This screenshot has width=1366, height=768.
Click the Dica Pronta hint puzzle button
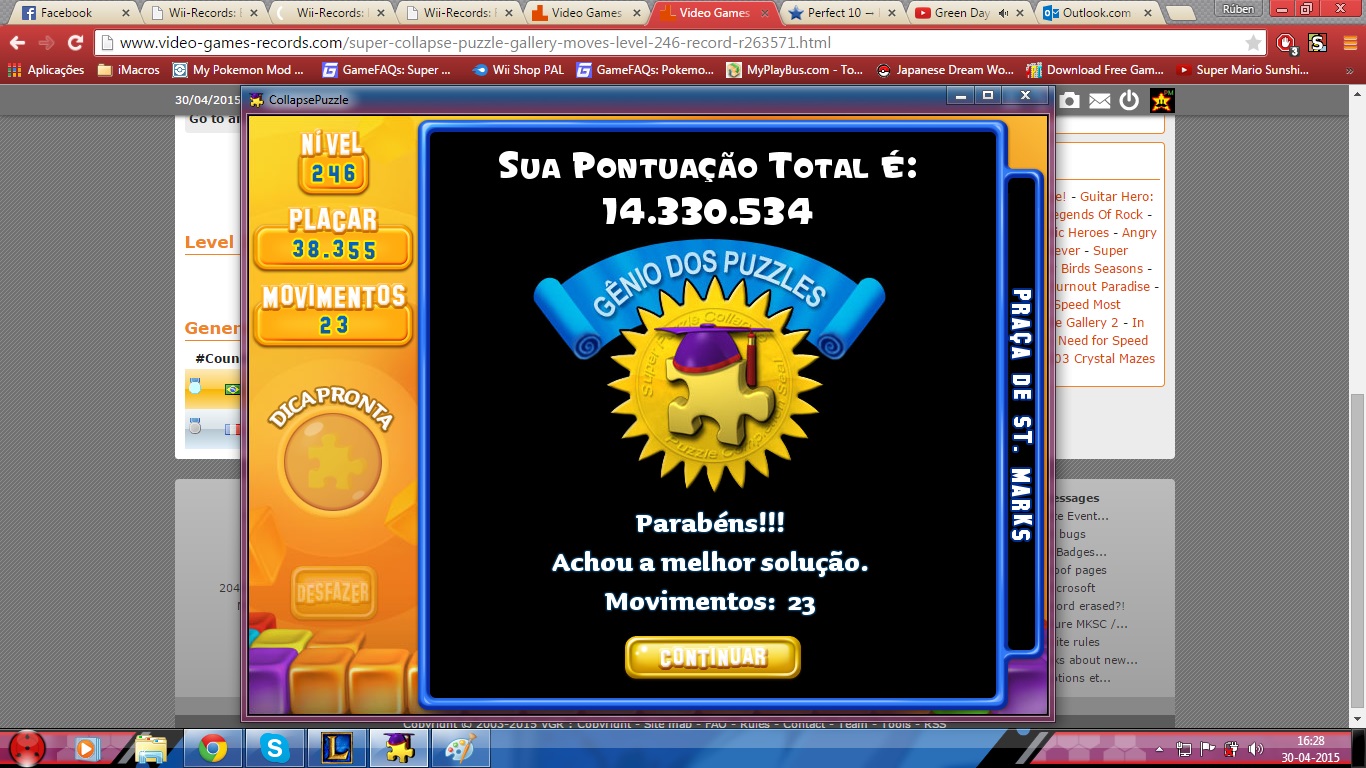332,462
